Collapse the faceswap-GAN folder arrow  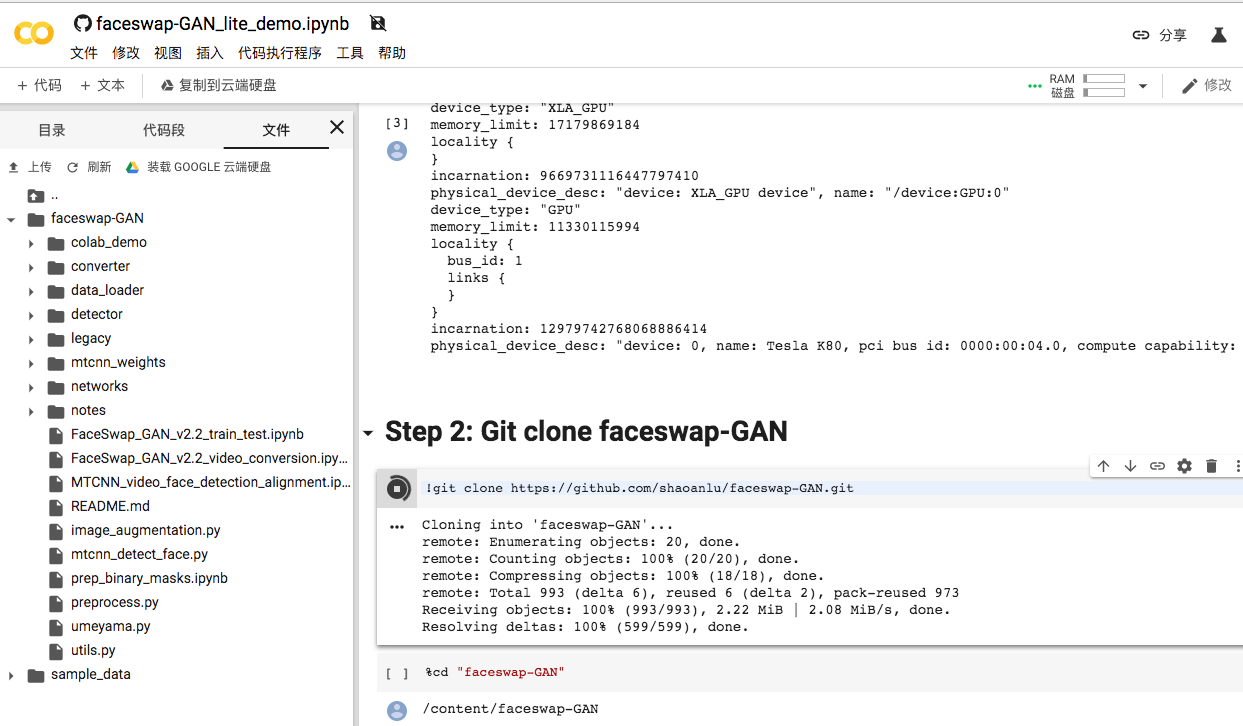click(10, 219)
